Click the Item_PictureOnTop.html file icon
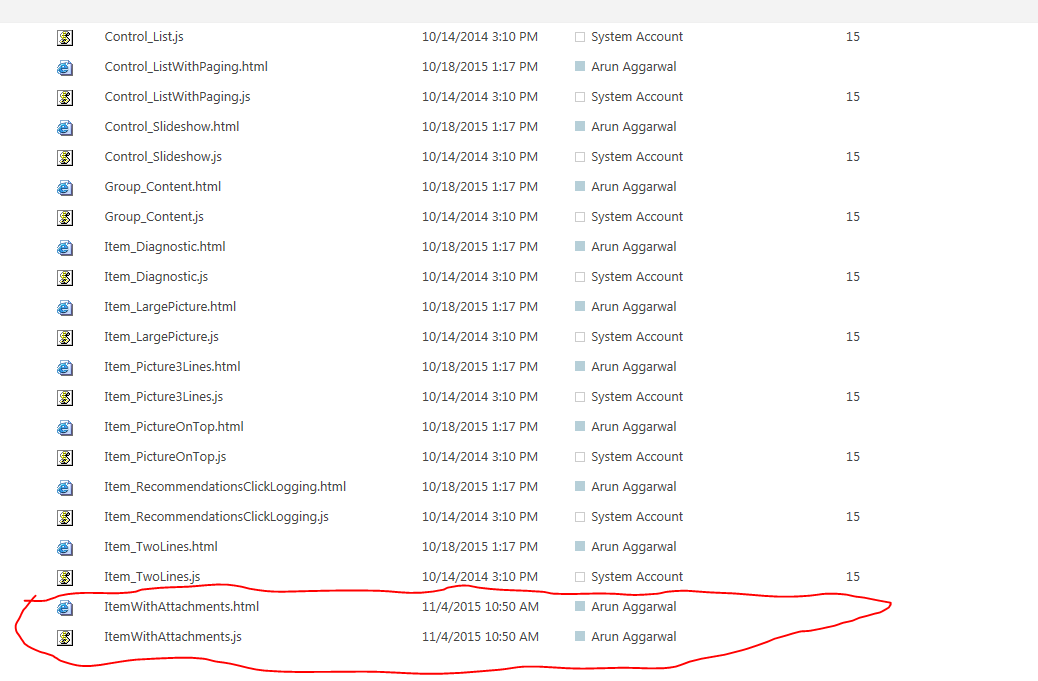The width and height of the screenshot is (1038, 681). coord(65,428)
